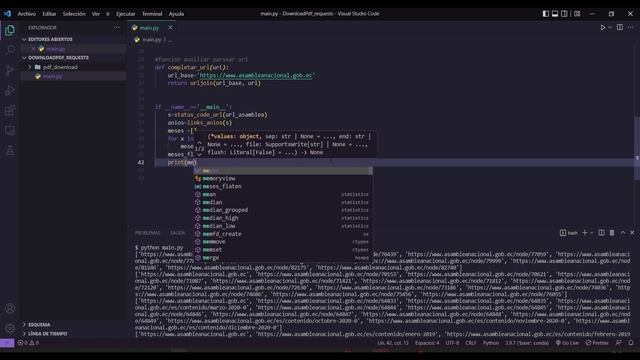
Task: Change UTF-8 encoding in status bar
Action: [x=452, y=343]
